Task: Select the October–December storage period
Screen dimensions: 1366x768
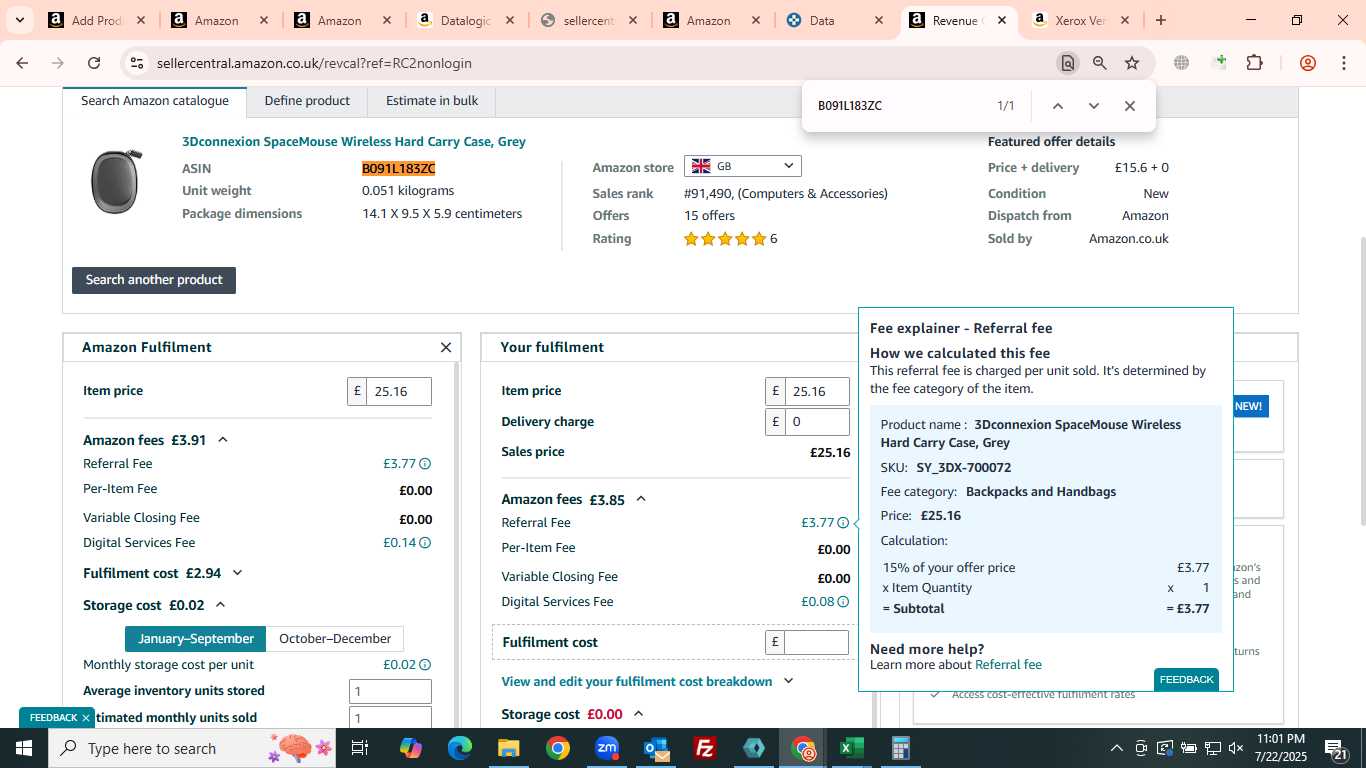Action: point(335,639)
